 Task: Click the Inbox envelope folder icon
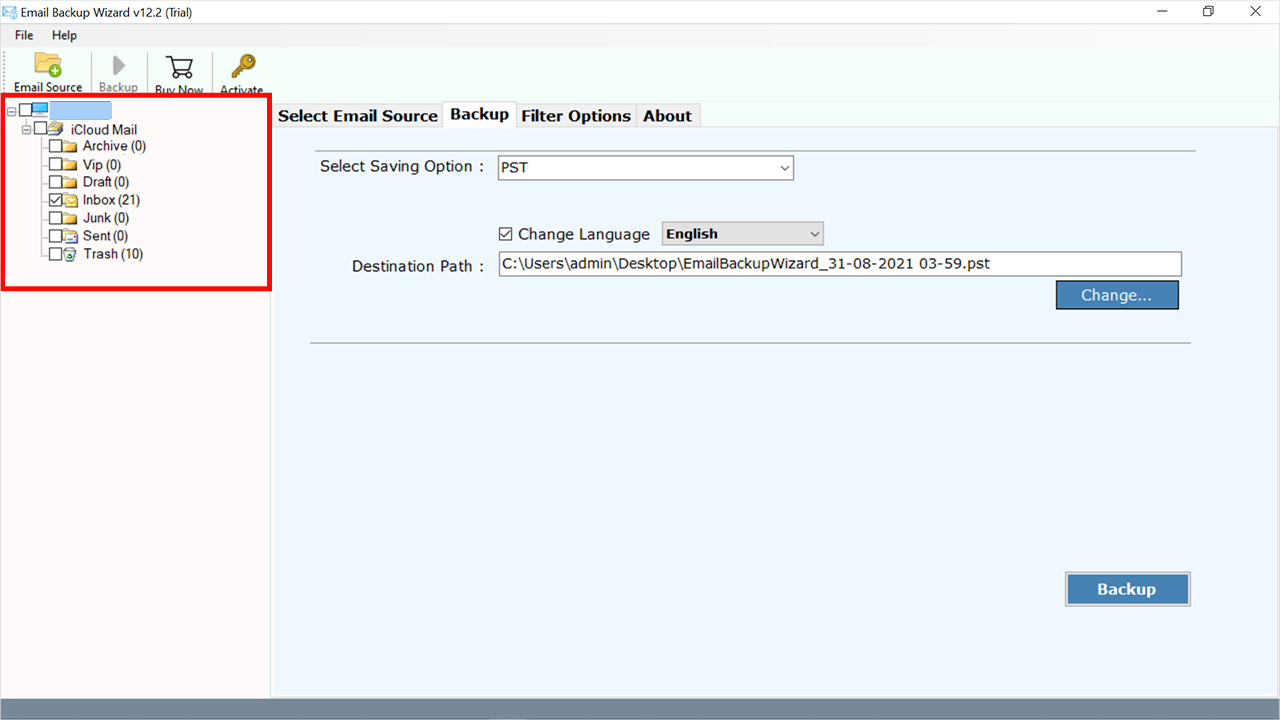[x=70, y=200]
